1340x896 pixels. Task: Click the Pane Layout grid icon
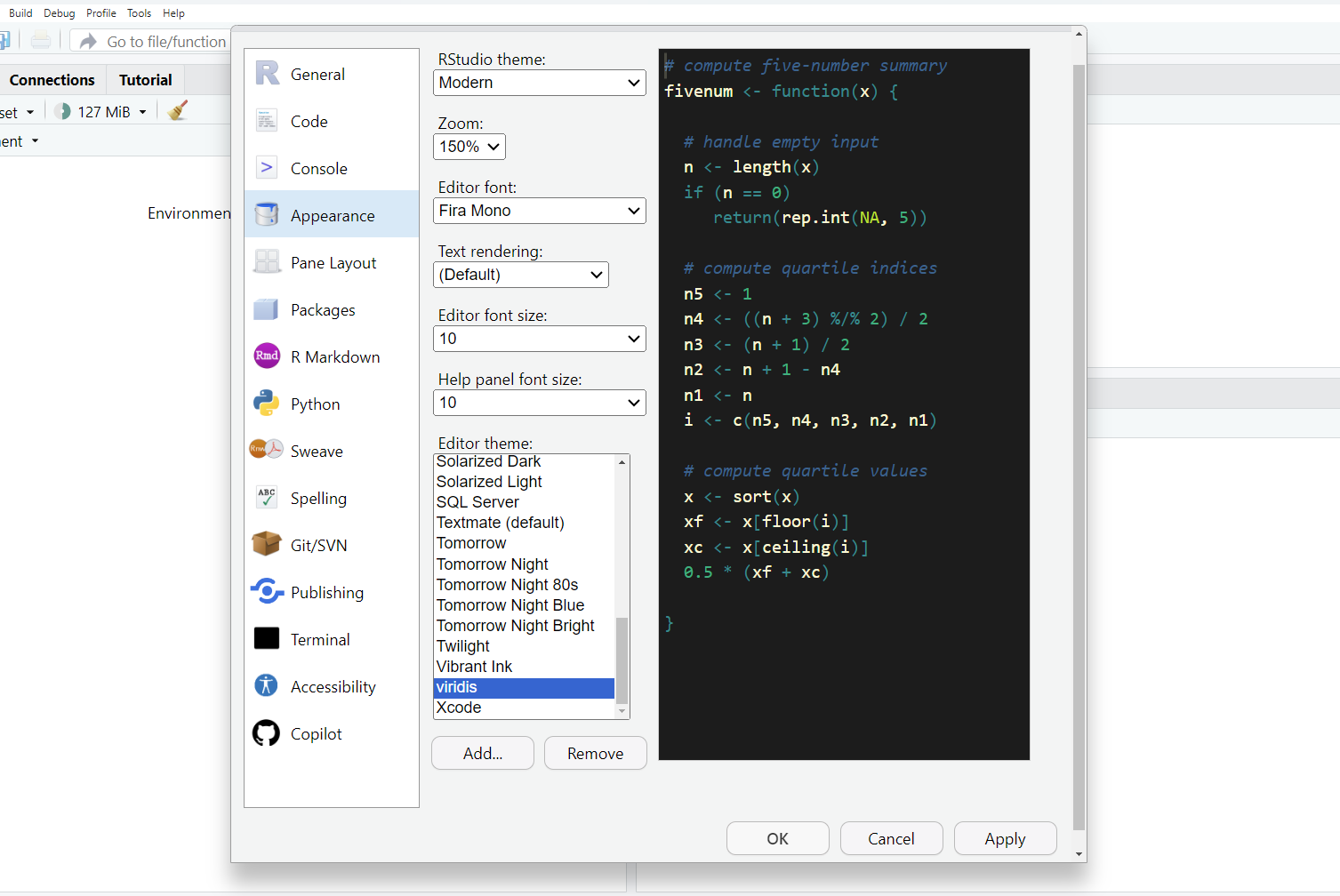click(x=267, y=262)
